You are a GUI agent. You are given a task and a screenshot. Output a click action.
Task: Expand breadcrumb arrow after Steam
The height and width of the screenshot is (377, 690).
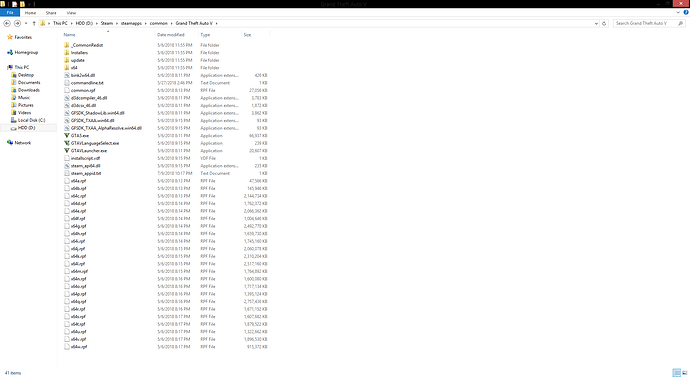click(117, 23)
